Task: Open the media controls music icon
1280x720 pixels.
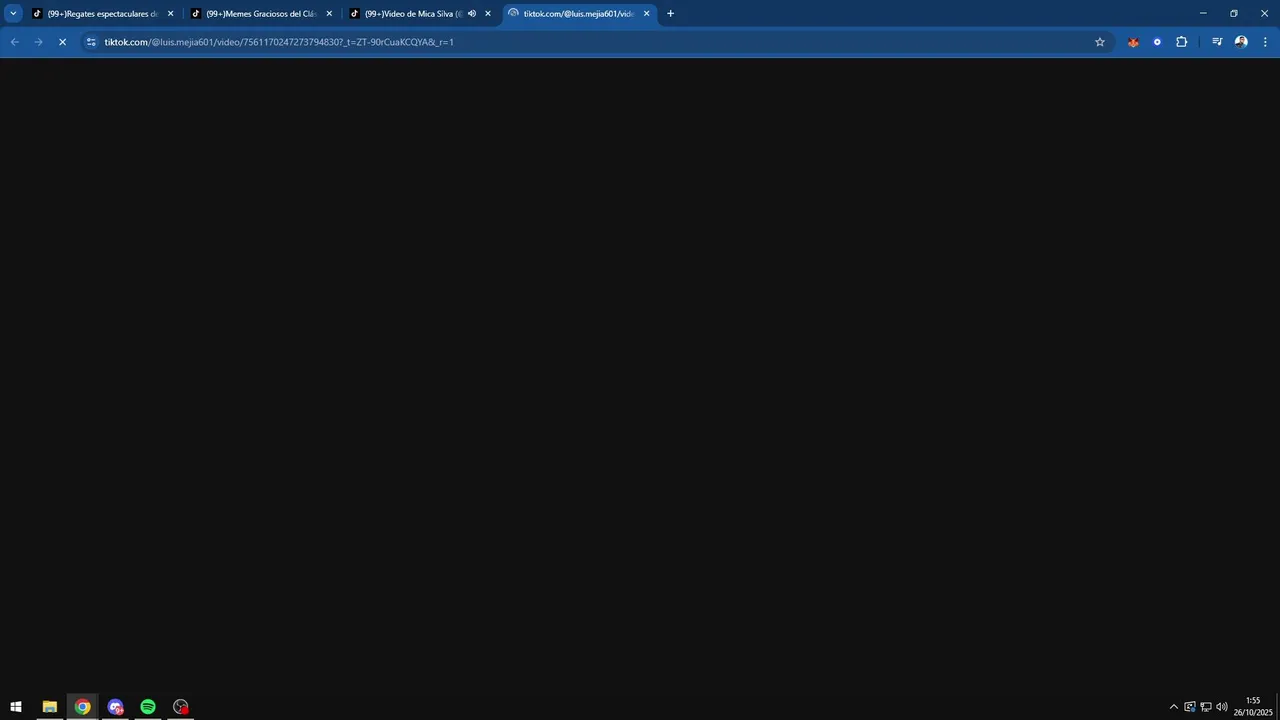Action: [1217, 42]
